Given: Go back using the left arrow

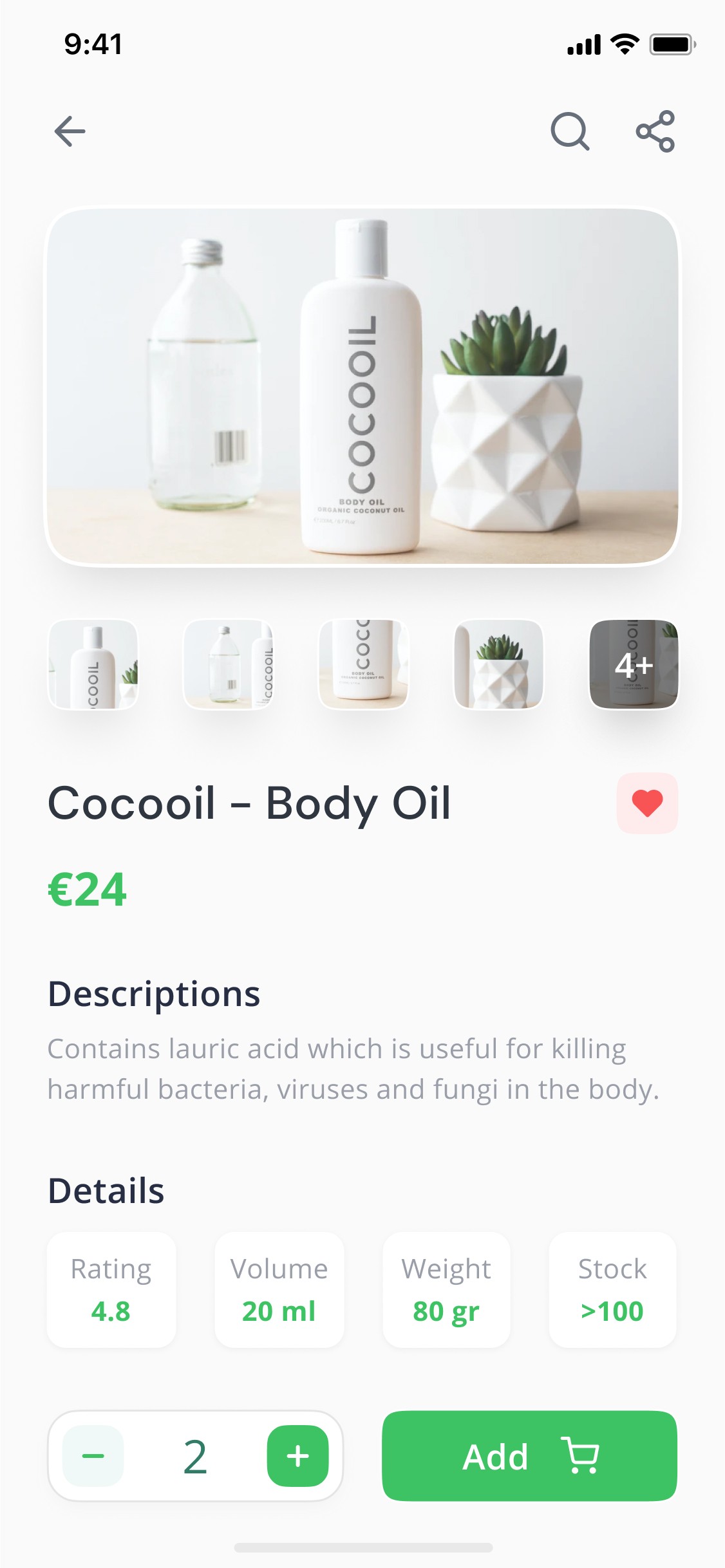Looking at the screenshot, I should click(x=70, y=131).
